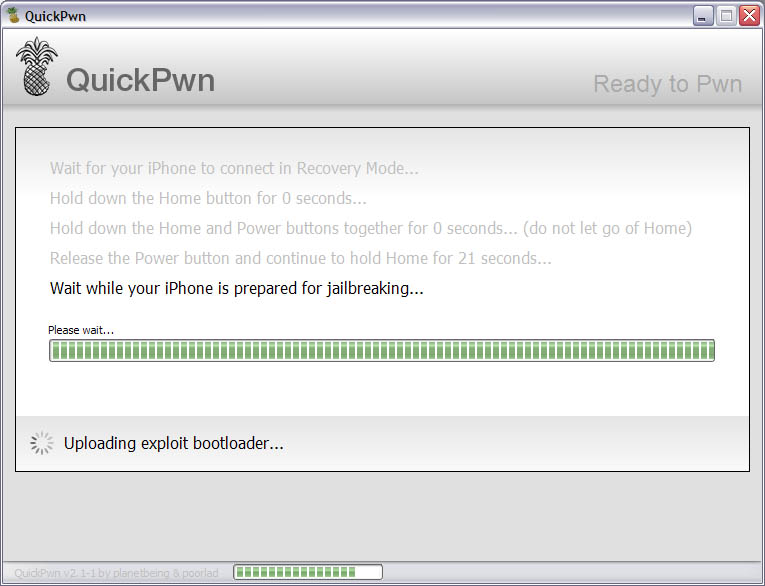Screen dimensions: 765x586
Task: Click the disabled maximize window button
Action: pyautogui.click(x=726, y=16)
